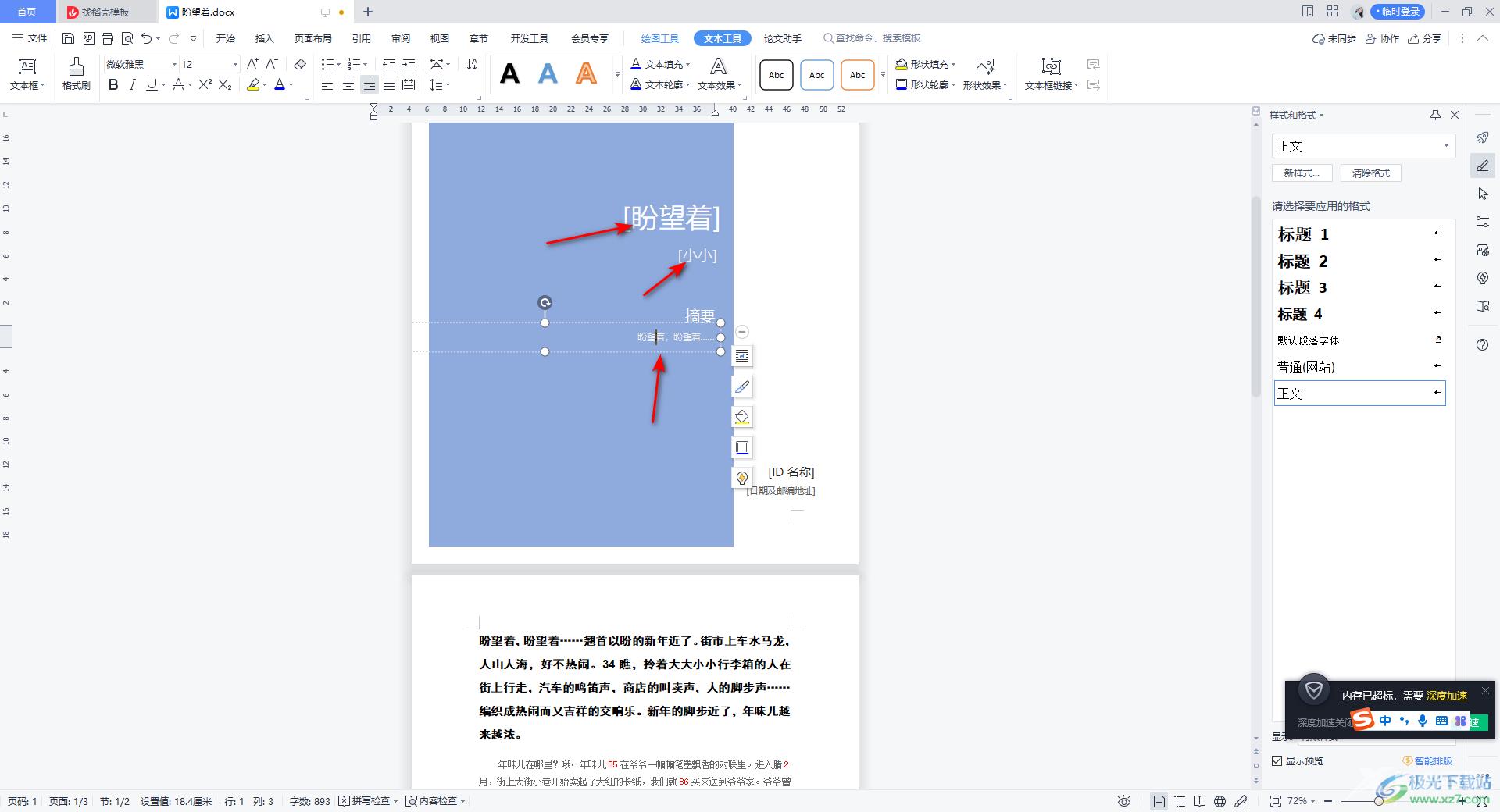Center align the text
The width and height of the screenshot is (1500, 812).
point(348,84)
